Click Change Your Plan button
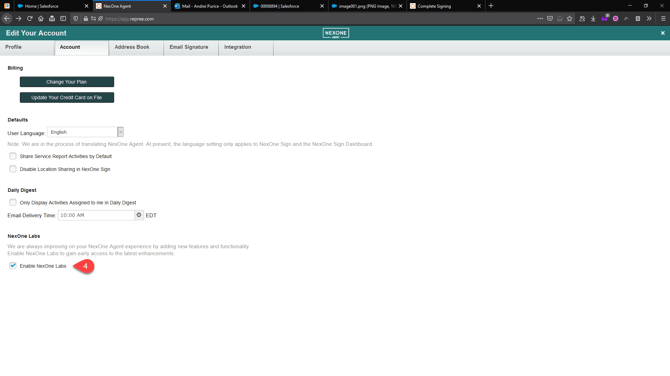 click(67, 82)
